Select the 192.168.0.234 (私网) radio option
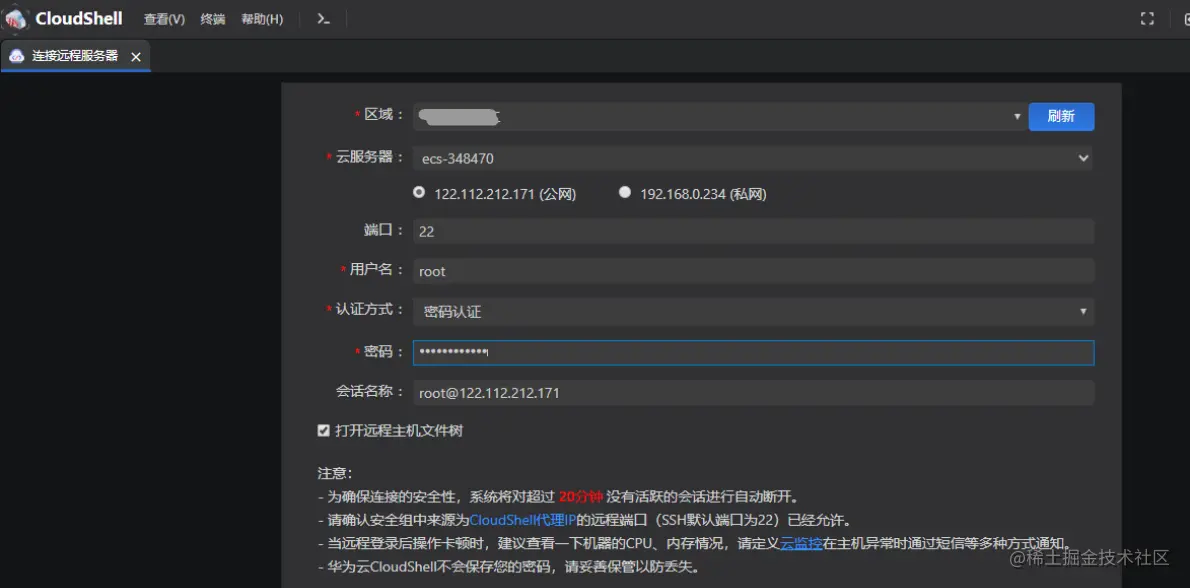 [625, 193]
